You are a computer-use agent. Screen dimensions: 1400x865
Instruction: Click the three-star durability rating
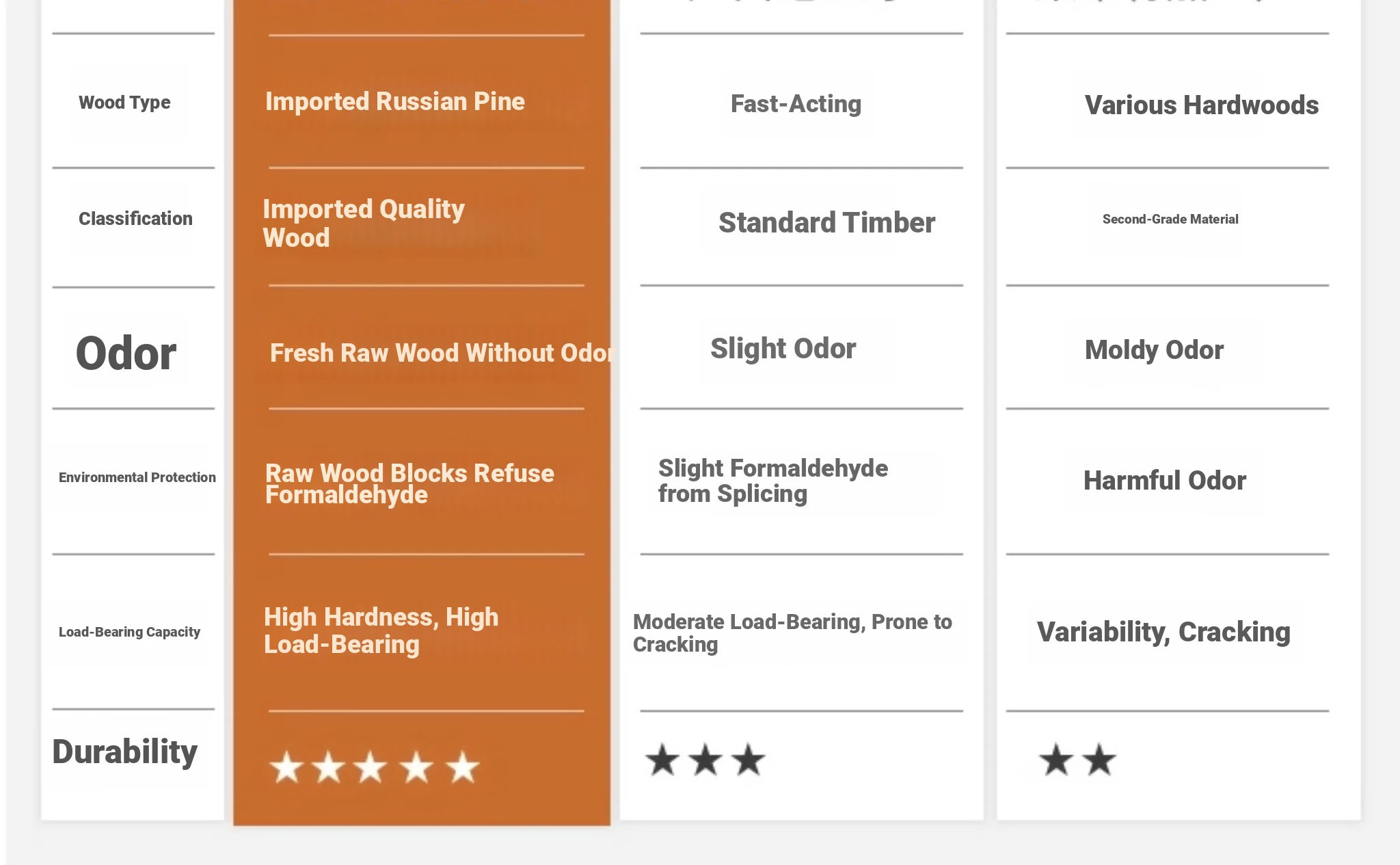(x=705, y=760)
